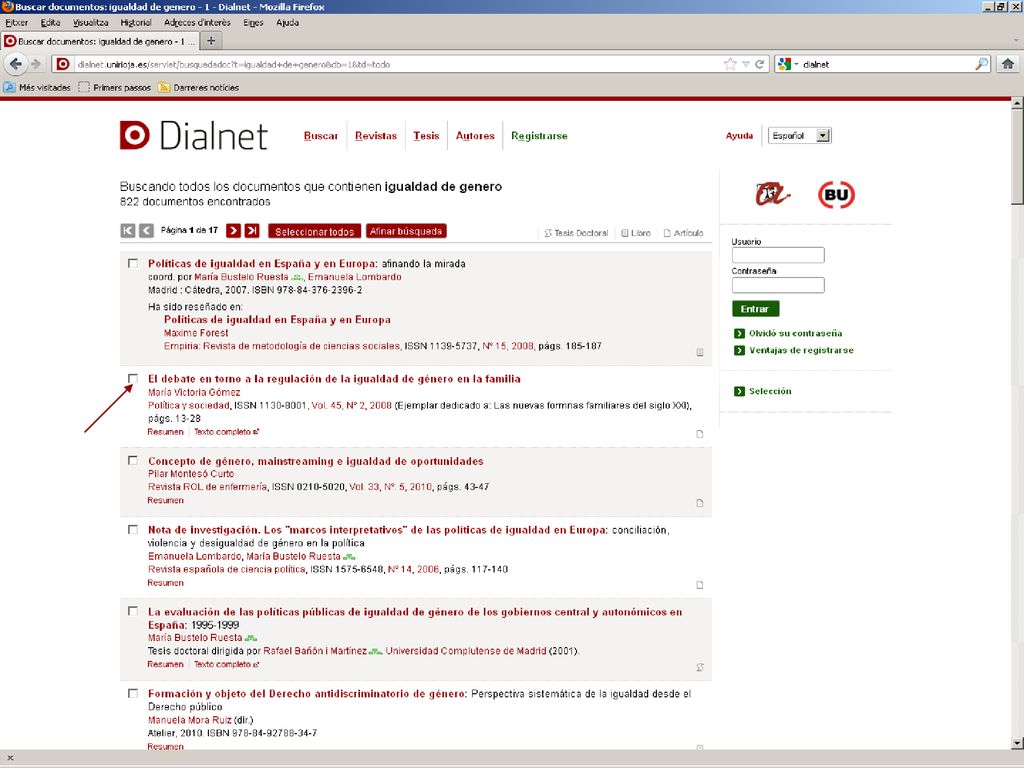Jump to last results page icon
Viewport: 1024px width, 768px height.
coord(252,231)
